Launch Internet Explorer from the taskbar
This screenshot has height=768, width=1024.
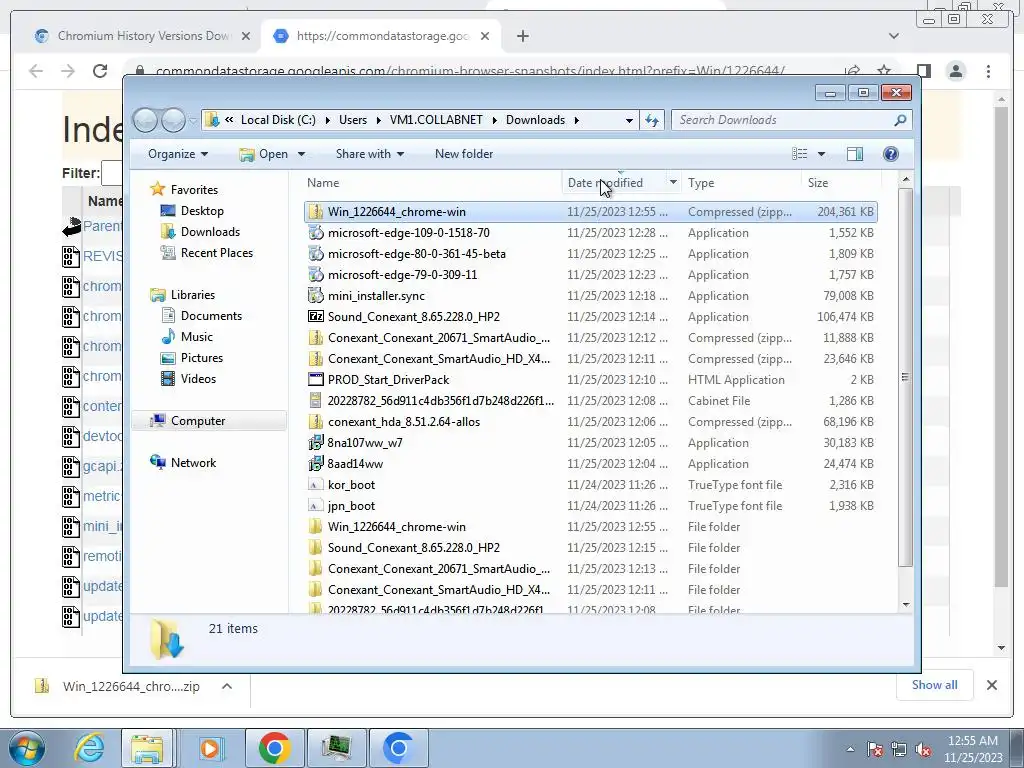(x=89, y=748)
